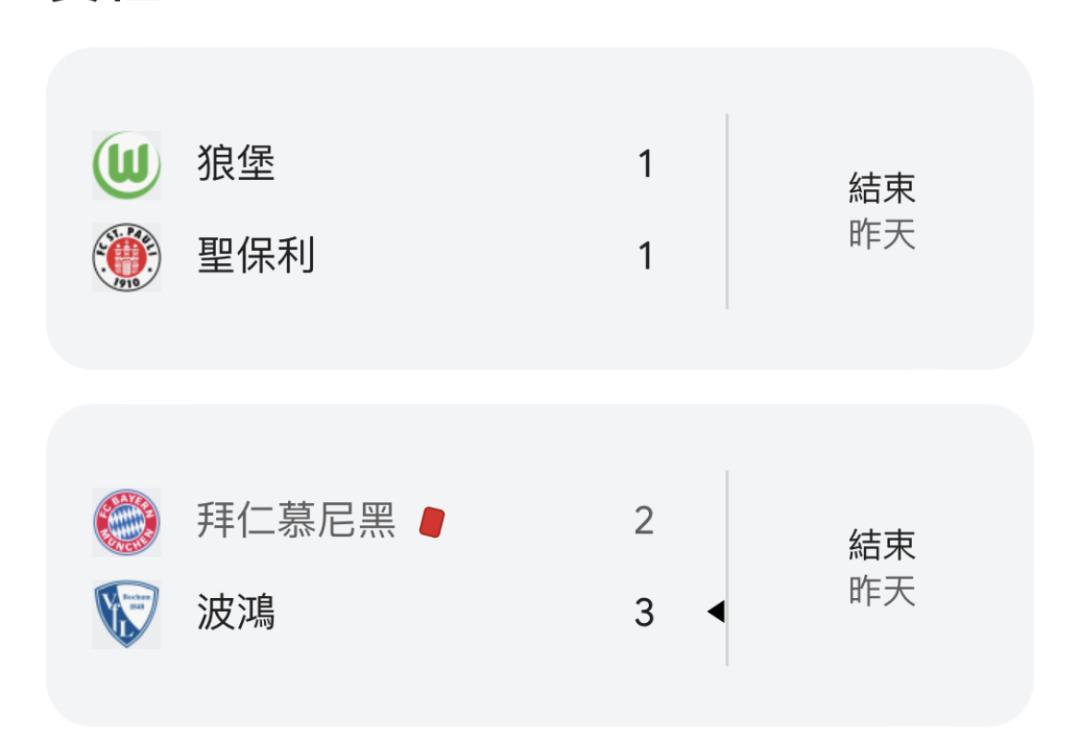Click 昨天 date in the 波鴻 match
This screenshot has width=1080, height=742.
pyautogui.click(x=882, y=592)
